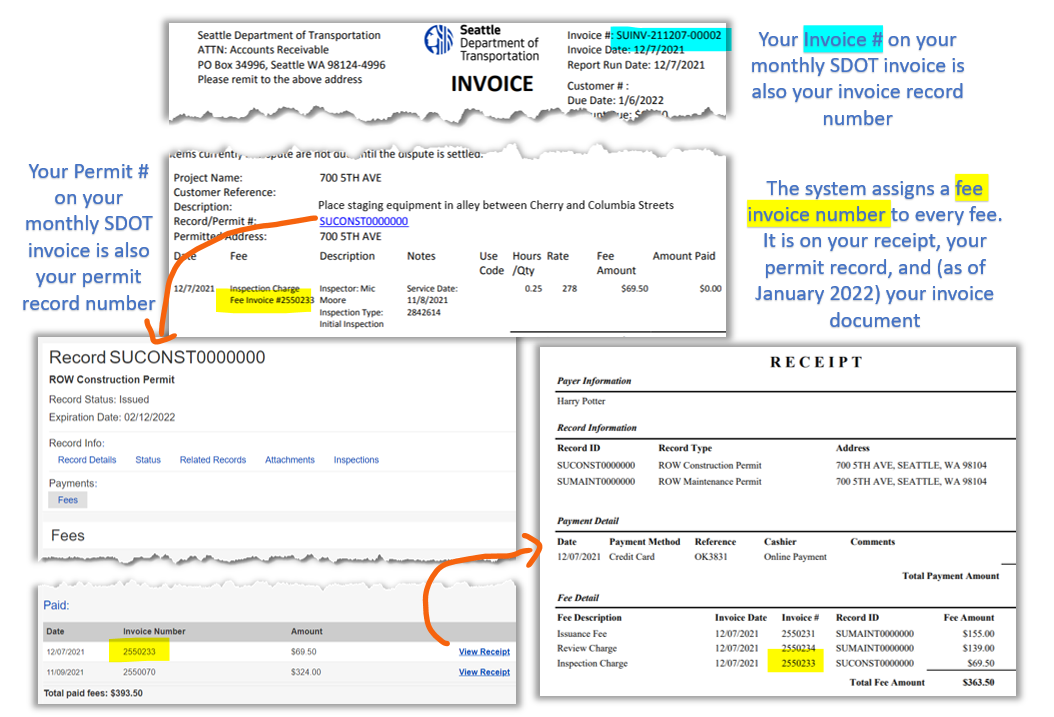The width and height of the screenshot is (1054, 717).
Task: Go to the Related Records tab
Action: (212, 460)
